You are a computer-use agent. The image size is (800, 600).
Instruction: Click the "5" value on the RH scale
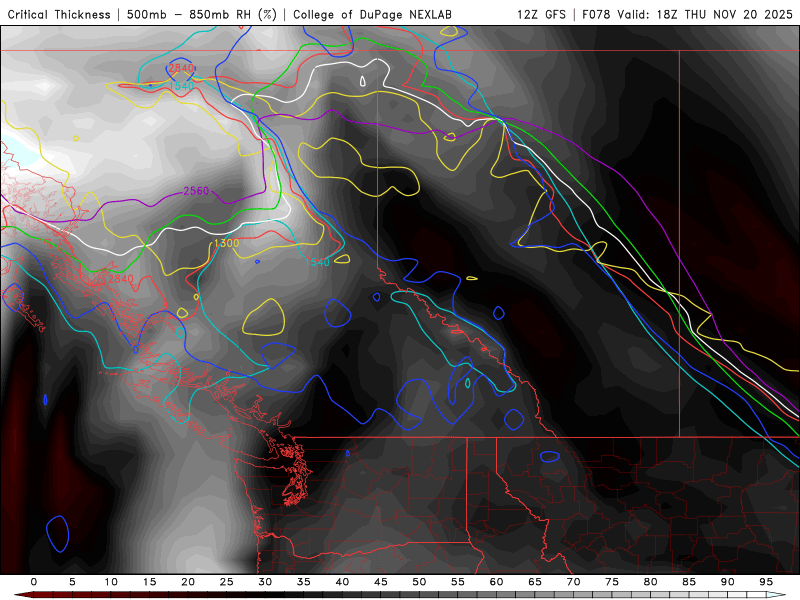point(72,582)
